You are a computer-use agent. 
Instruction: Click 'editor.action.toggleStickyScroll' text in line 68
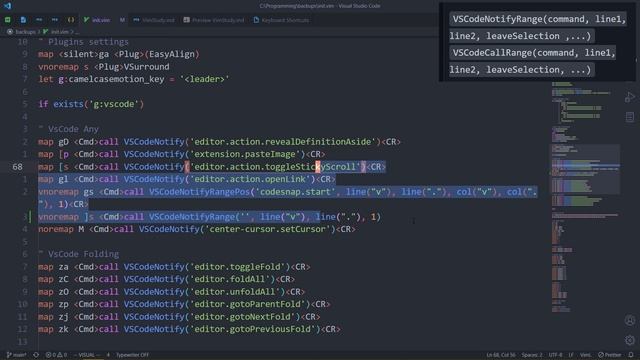[x=276, y=167]
